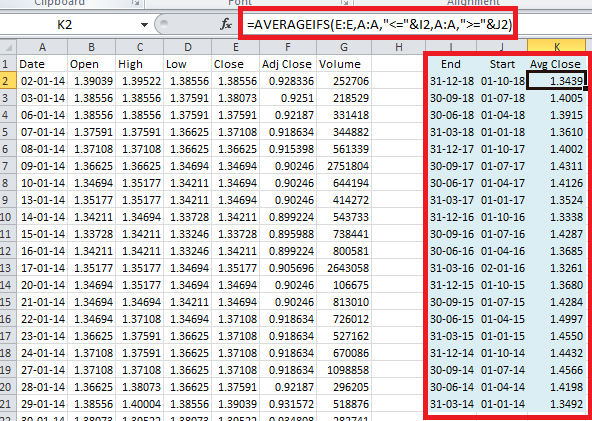Select column E header
The width and height of the screenshot is (592, 421).
coord(236,47)
